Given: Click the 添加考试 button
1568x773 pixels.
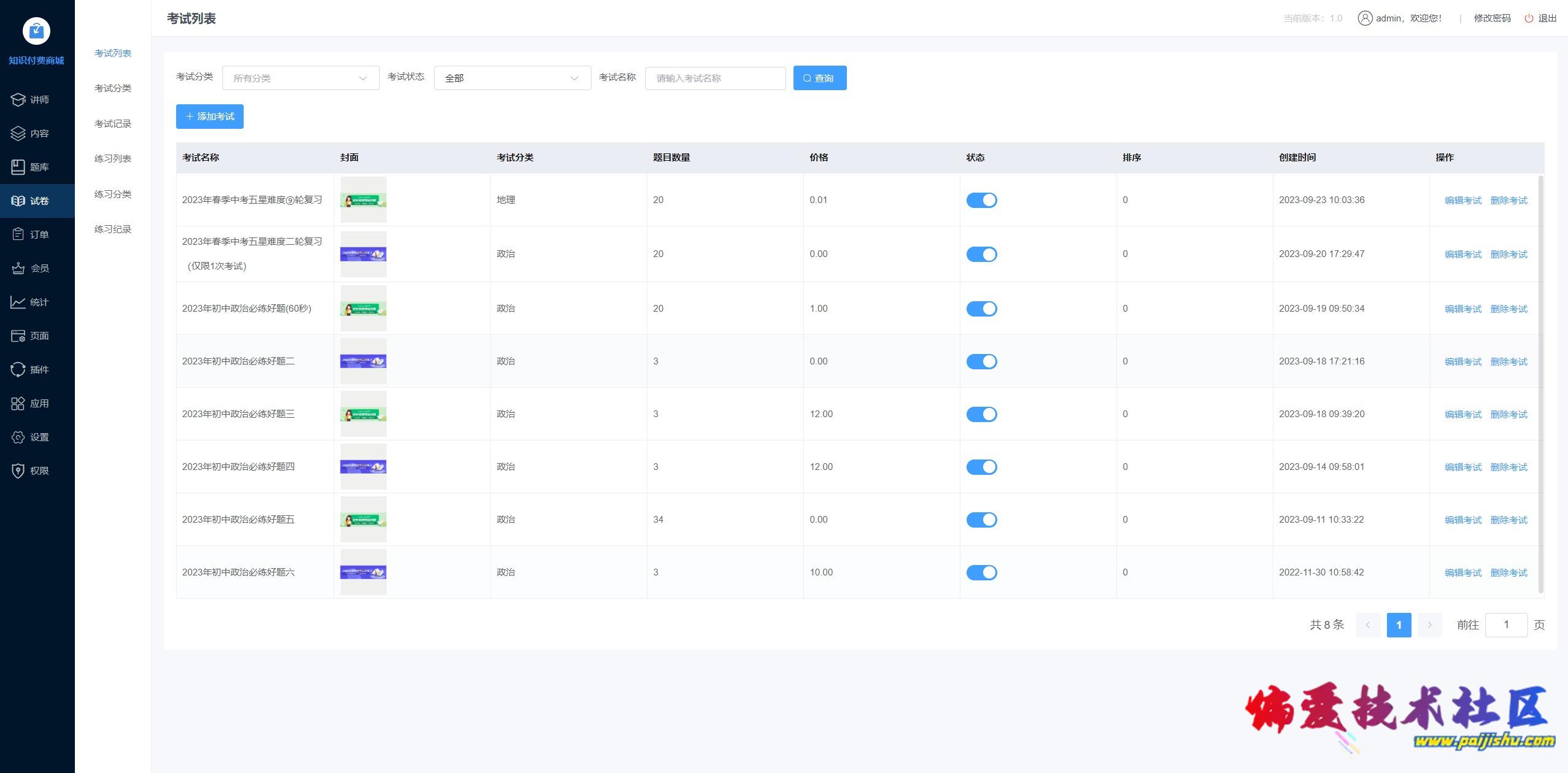Looking at the screenshot, I should click(x=210, y=117).
